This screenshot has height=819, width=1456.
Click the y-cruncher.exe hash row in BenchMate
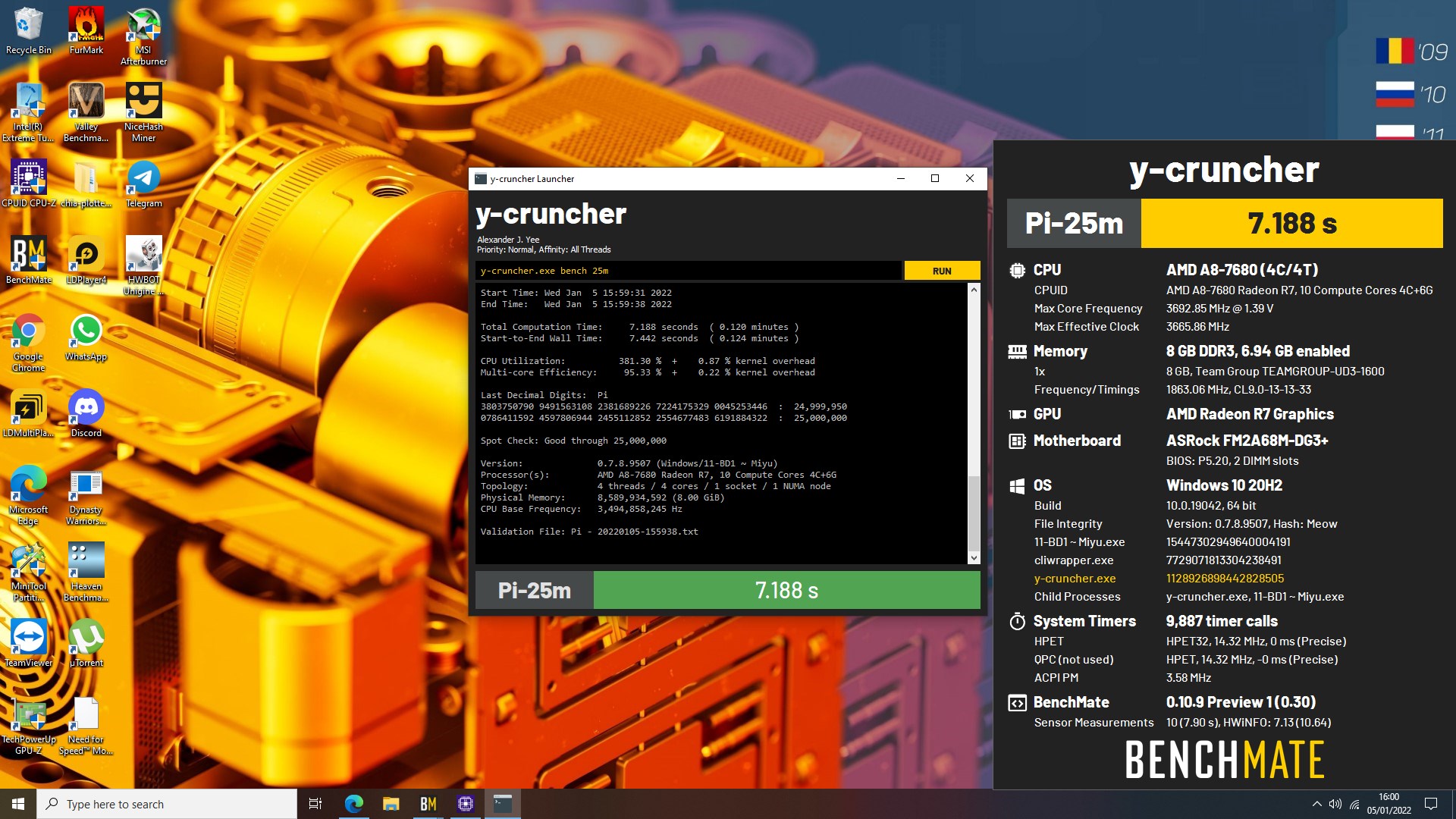1159,579
